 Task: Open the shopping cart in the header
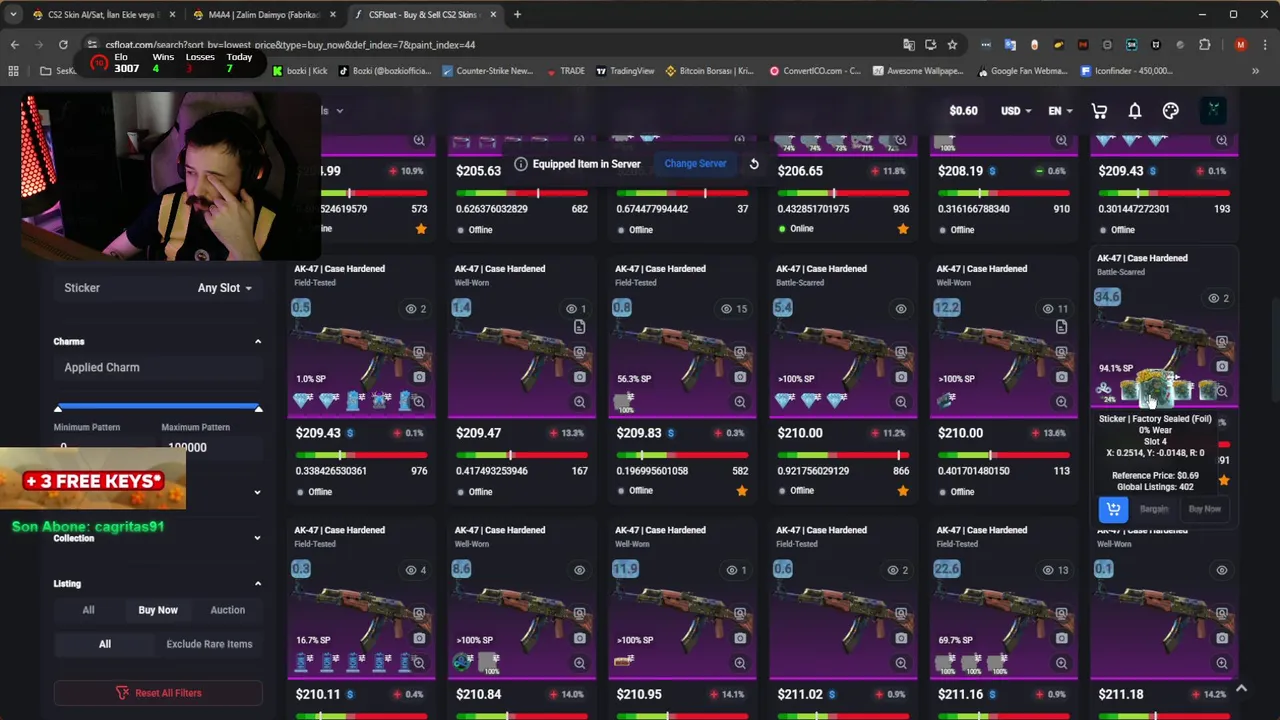[x=1099, y=111]
